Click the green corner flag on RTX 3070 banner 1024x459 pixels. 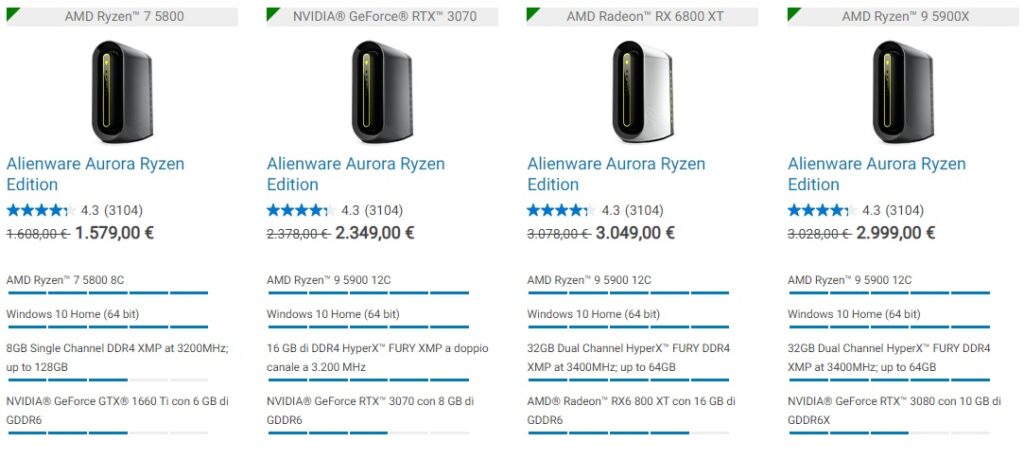[272, 12]
